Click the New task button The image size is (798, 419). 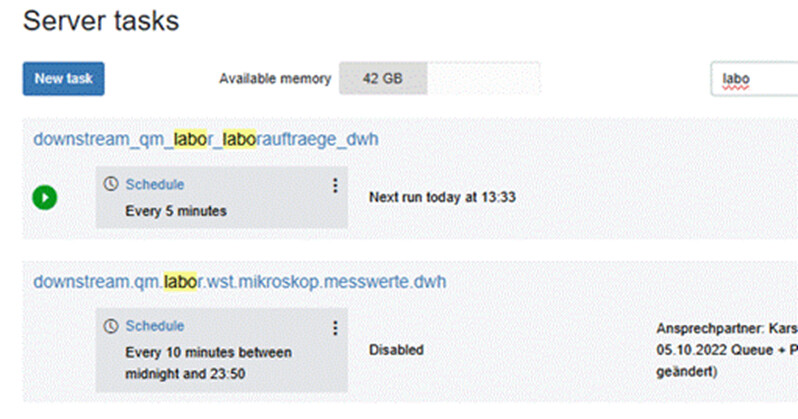coord(63,78)
